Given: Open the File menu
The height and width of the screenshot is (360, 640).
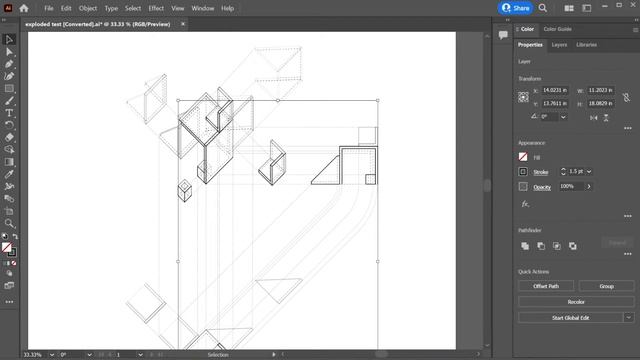Looking at the screenshot, I should tap(49, 8).
